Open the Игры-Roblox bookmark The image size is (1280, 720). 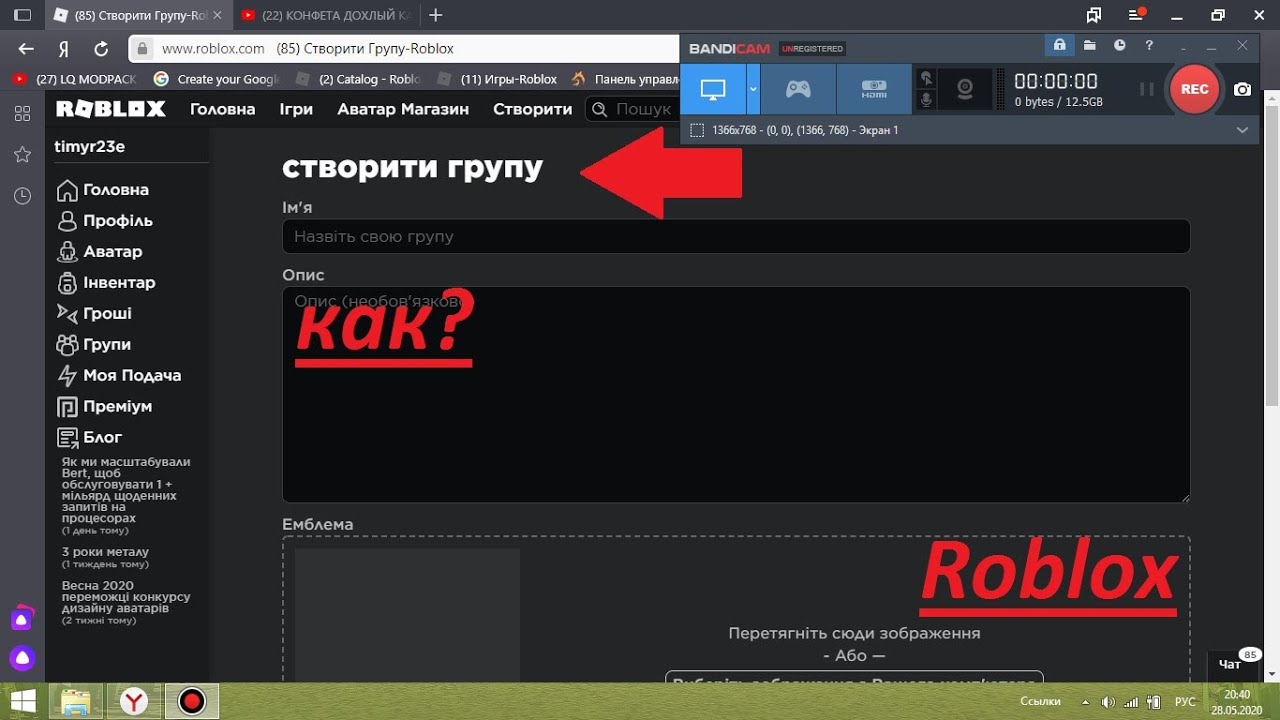[x=499, y=79]
